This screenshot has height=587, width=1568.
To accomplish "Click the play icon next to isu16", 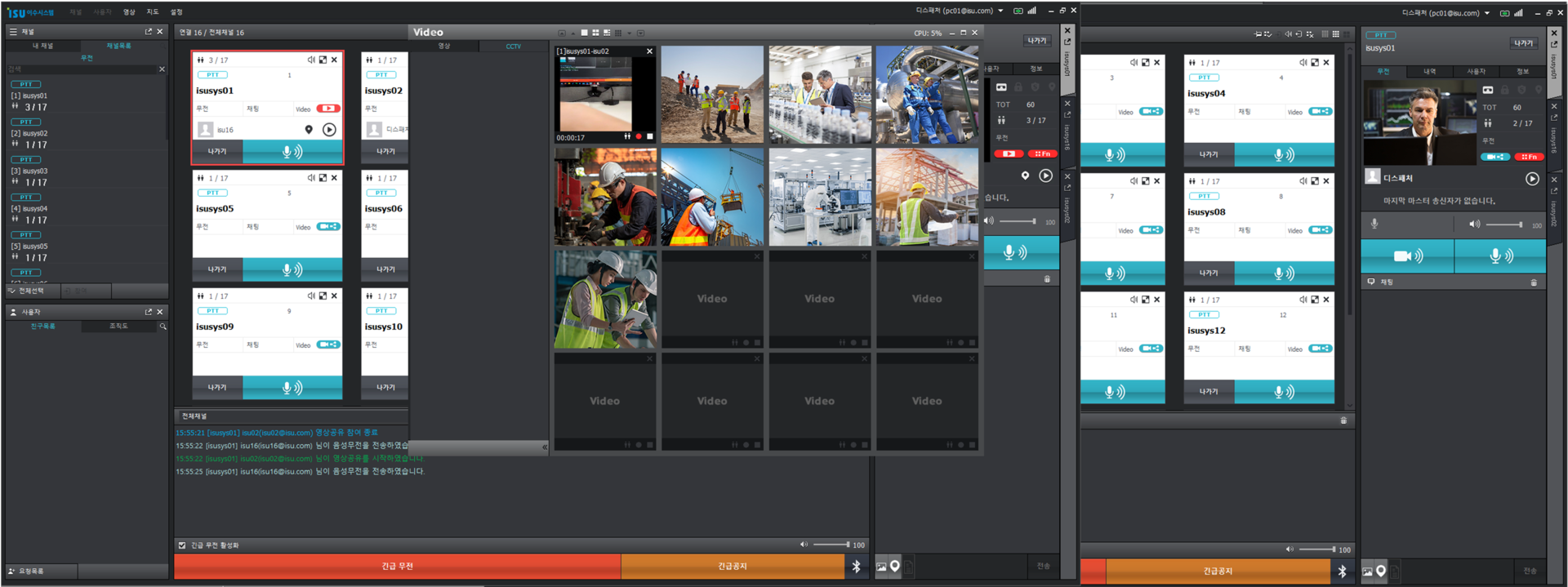I will coord(329,130).
